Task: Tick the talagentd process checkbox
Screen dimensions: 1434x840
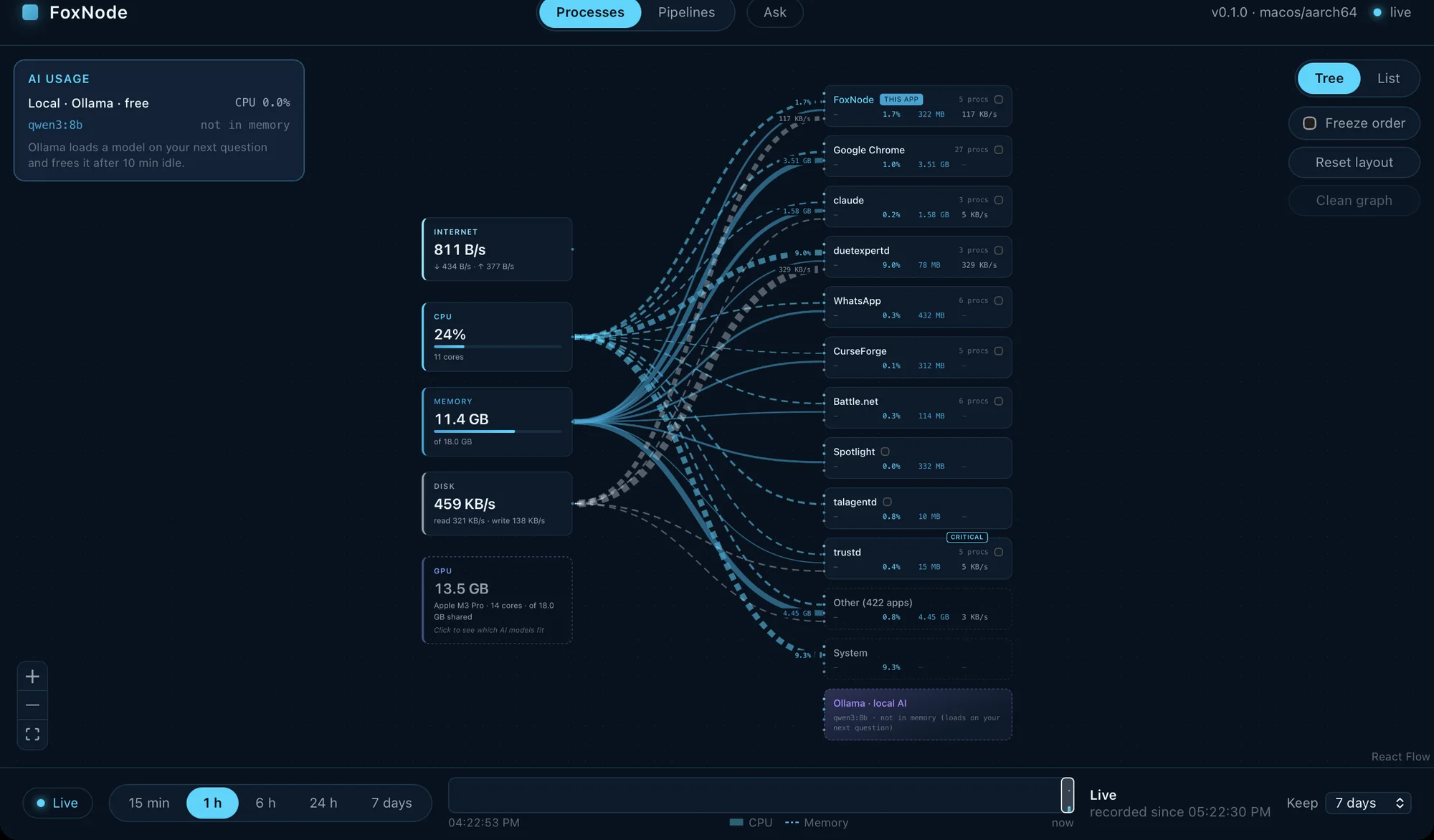Action: click(888, 502)
